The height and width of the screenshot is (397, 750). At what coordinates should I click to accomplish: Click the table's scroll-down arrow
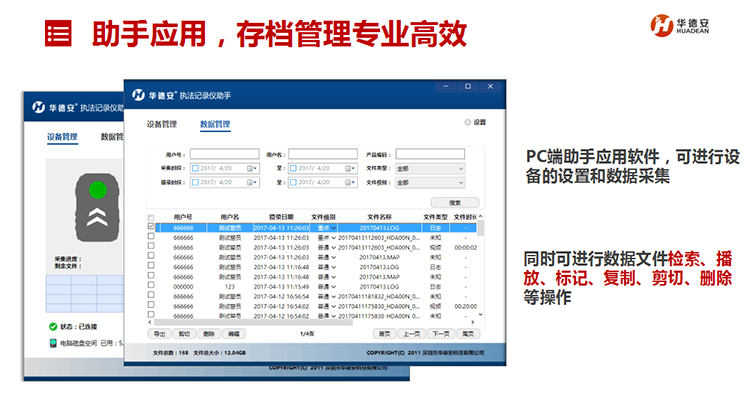(480, 314)
